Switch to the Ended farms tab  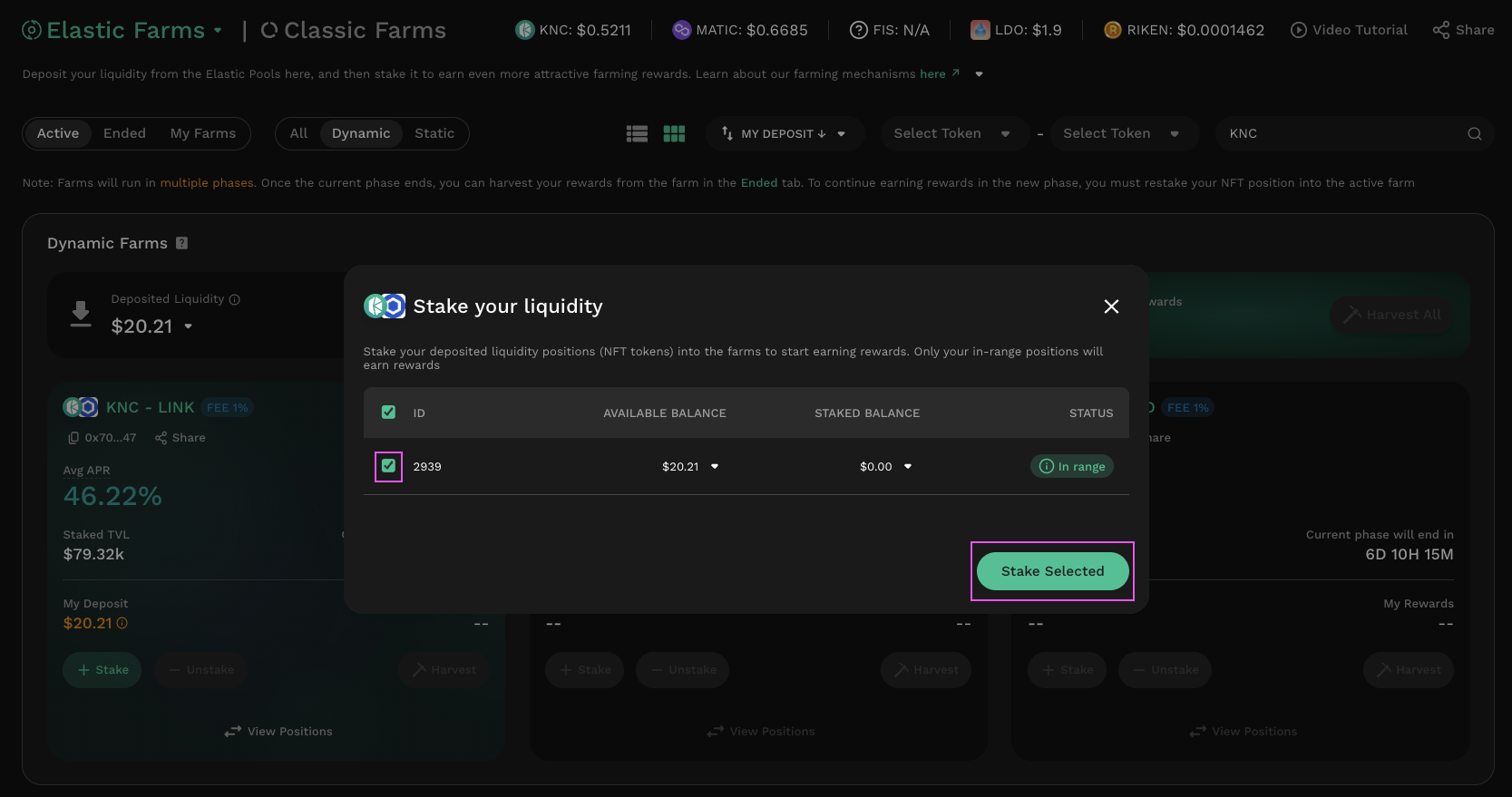(124, 133)
